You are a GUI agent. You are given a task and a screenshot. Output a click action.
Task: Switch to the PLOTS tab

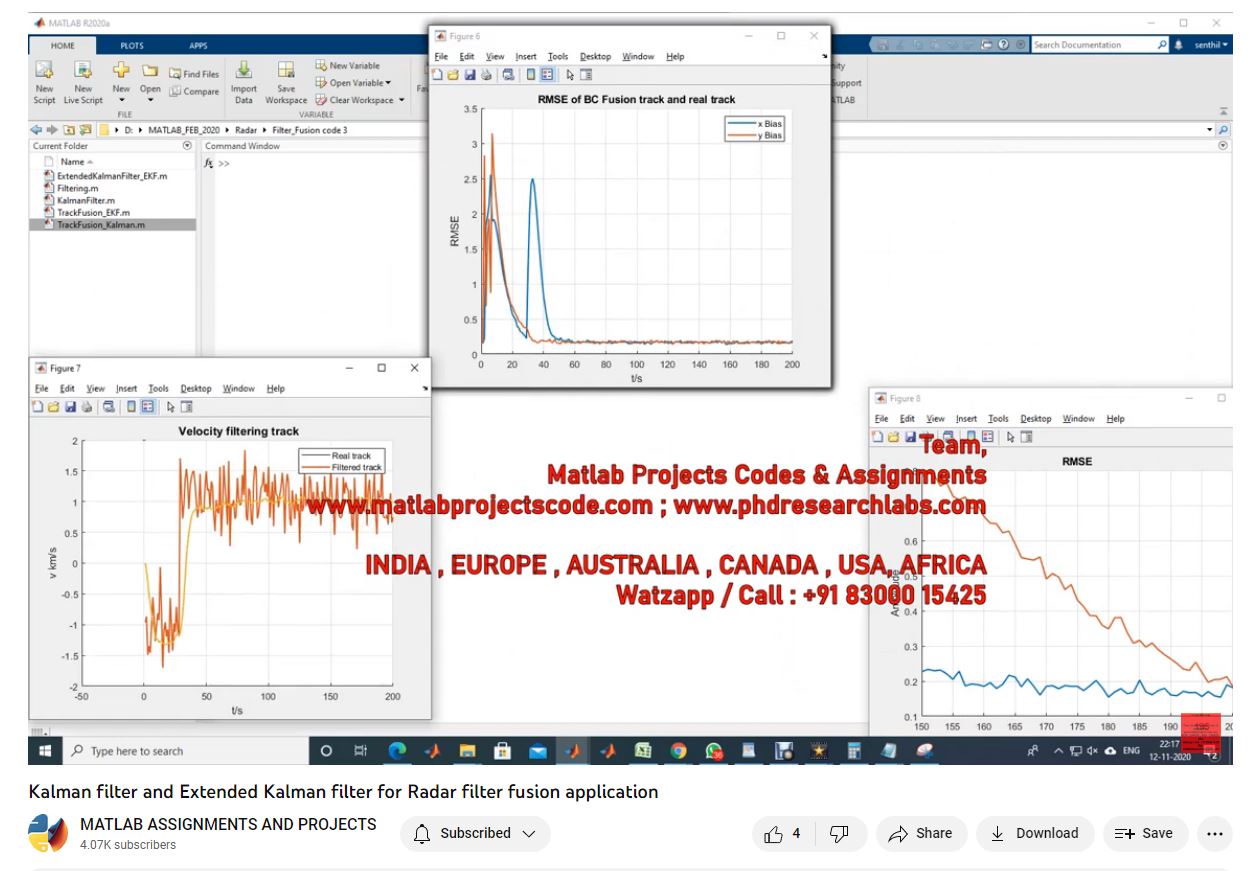[132, 45]
